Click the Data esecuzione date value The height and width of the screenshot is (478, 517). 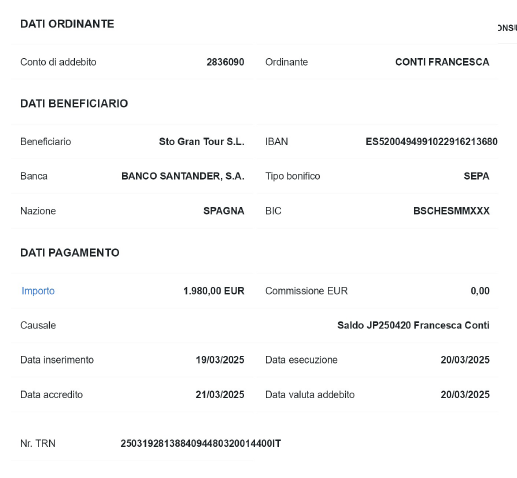pos(465,360)
